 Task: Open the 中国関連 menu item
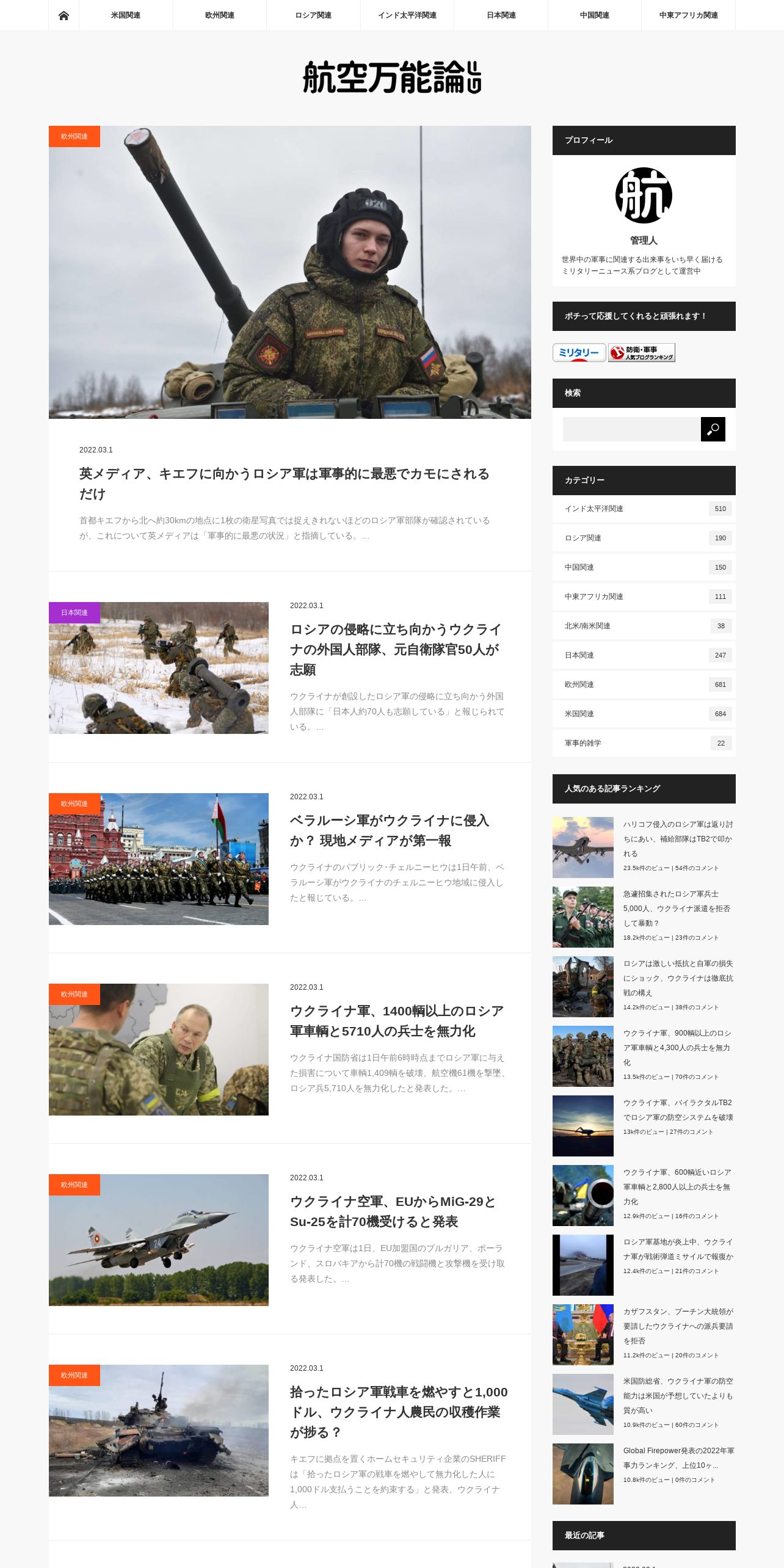coord(595,15)
